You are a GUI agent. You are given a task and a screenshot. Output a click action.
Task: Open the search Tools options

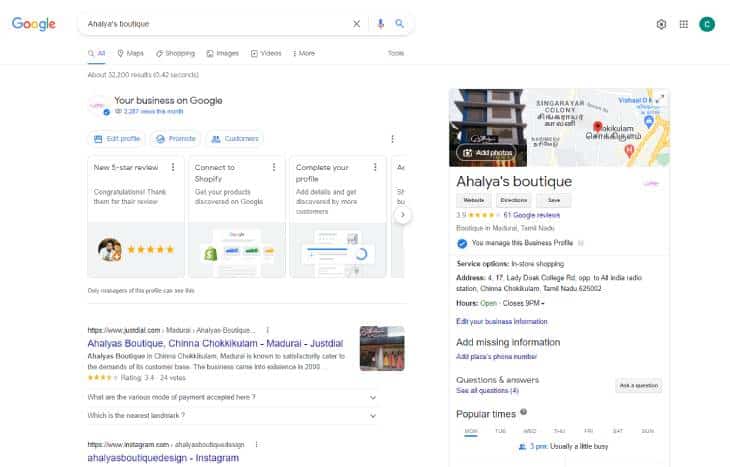(396, 54)
